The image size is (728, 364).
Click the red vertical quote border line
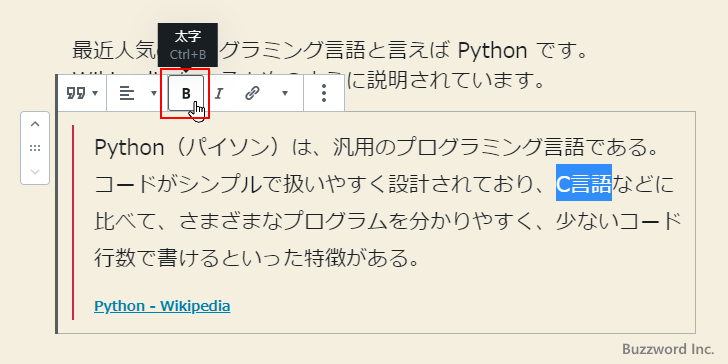point(73,222)
